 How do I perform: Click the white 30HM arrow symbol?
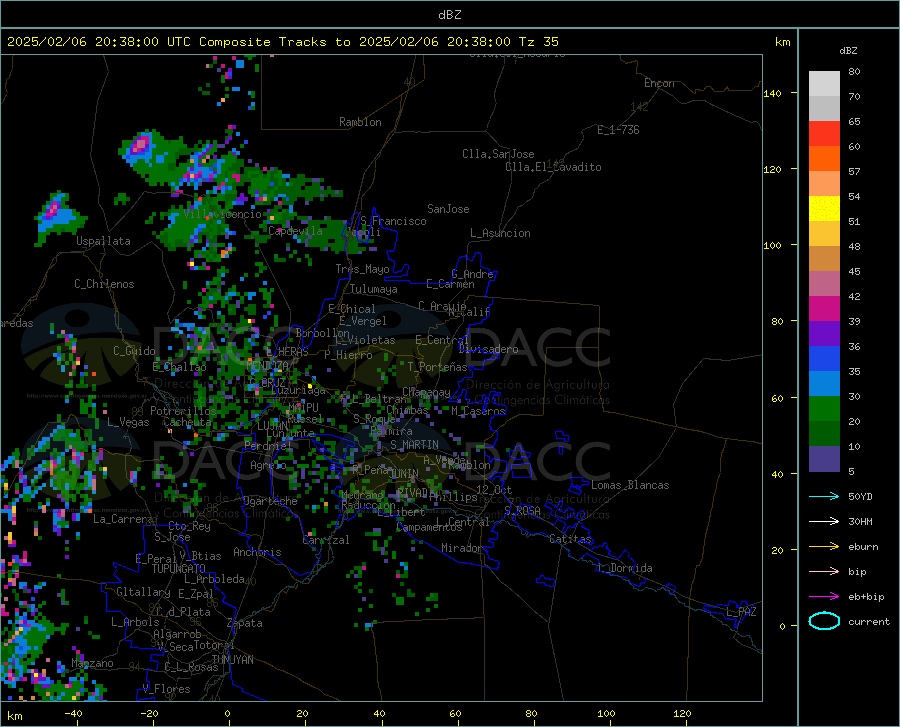click(824, 522)
